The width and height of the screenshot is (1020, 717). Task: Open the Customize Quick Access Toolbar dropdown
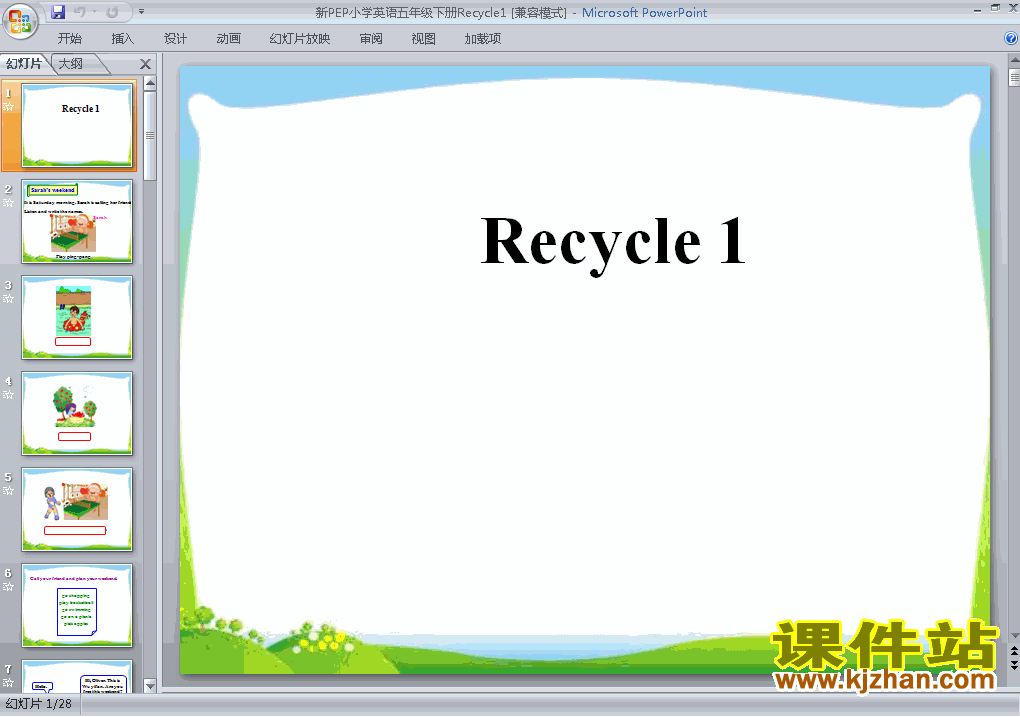(x=141, y=12)
